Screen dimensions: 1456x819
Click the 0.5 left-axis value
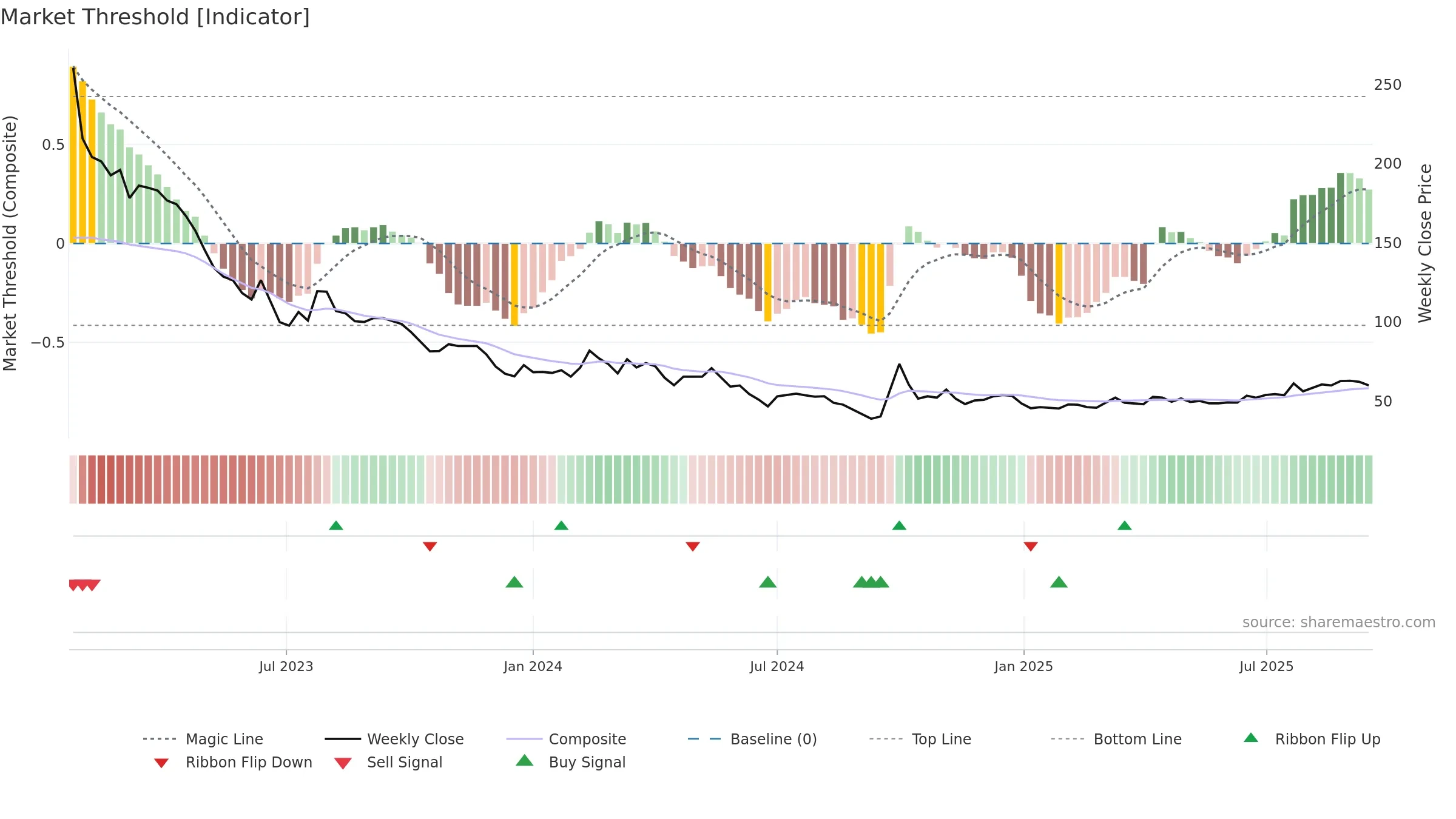coord(53,145)
